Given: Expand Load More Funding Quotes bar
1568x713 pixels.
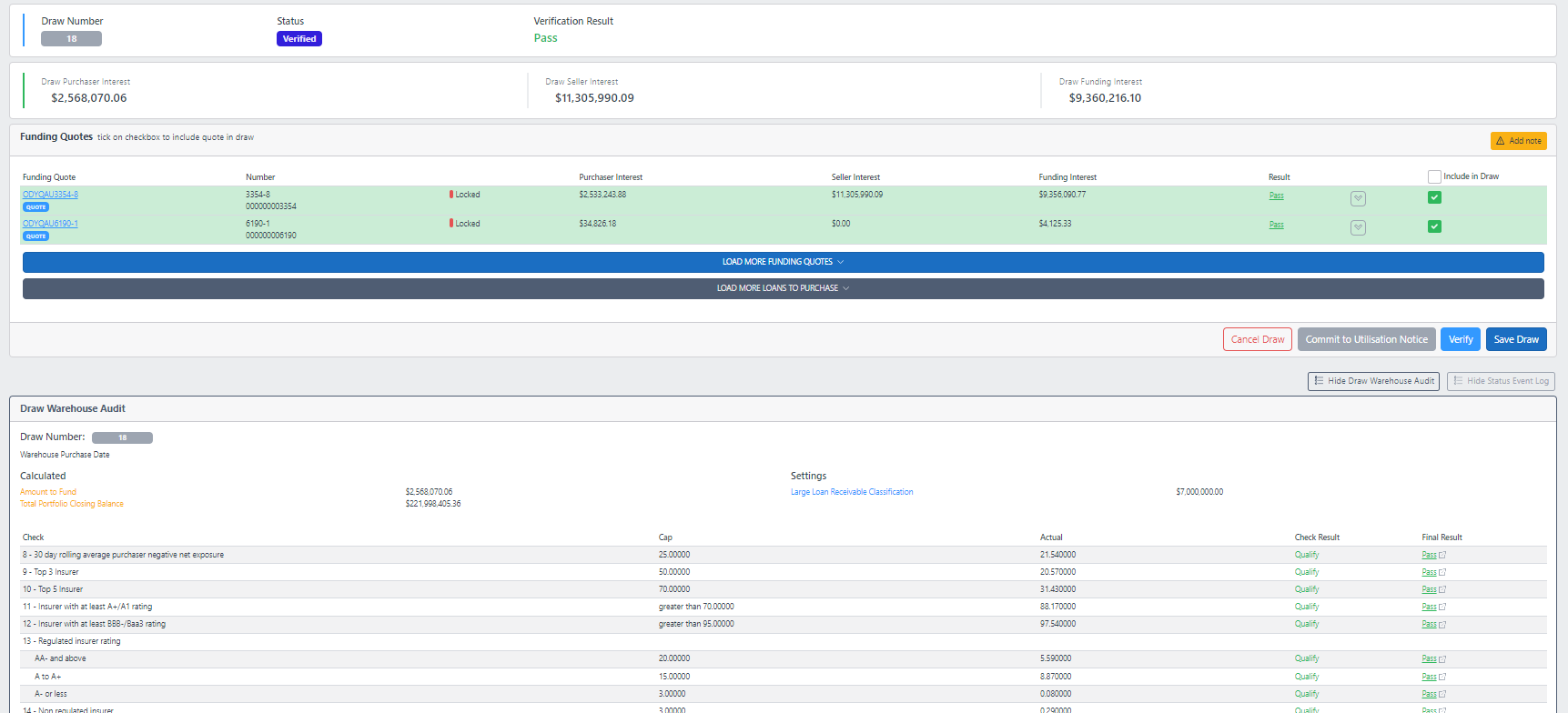Looking at the screenshot, I should pos(783,262).
